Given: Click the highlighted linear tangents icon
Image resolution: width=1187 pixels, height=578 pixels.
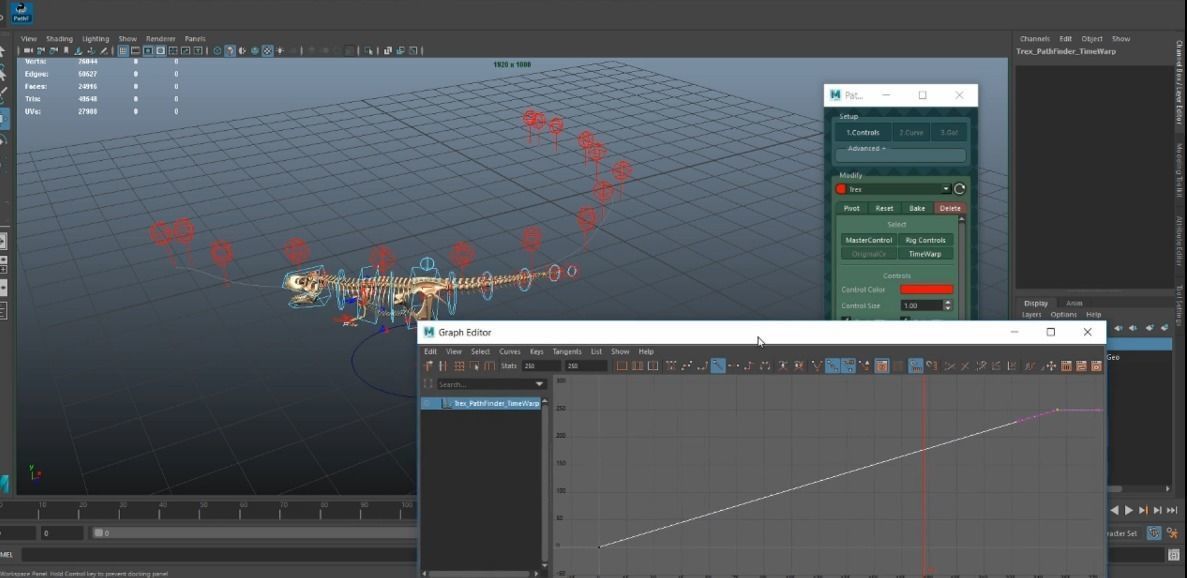Looking at the screenshot, I should [718, 366].
